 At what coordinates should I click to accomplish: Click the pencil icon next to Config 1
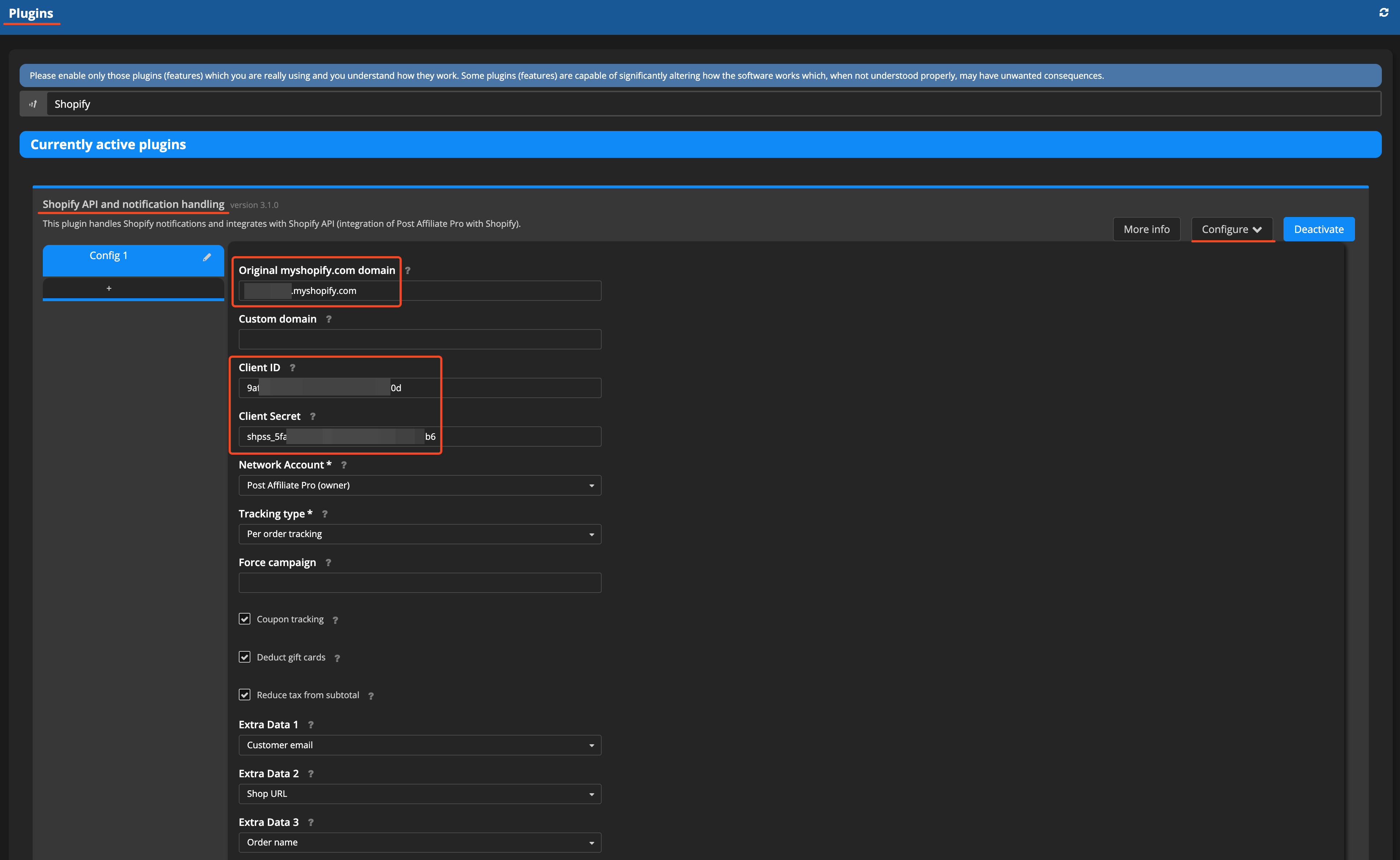coord(207,257)
